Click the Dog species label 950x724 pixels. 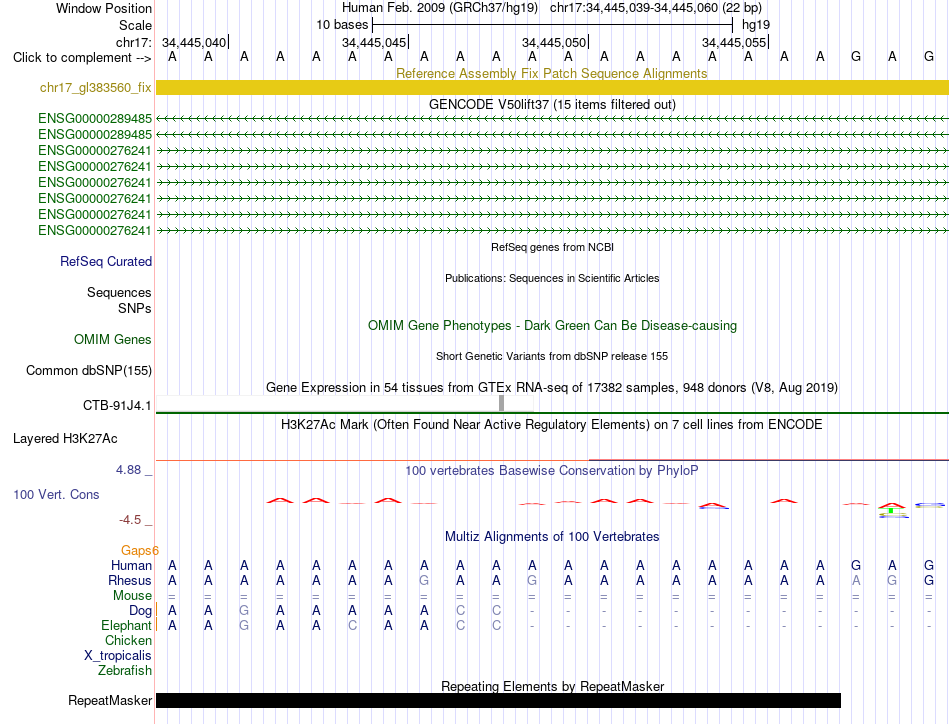point(140,611)
